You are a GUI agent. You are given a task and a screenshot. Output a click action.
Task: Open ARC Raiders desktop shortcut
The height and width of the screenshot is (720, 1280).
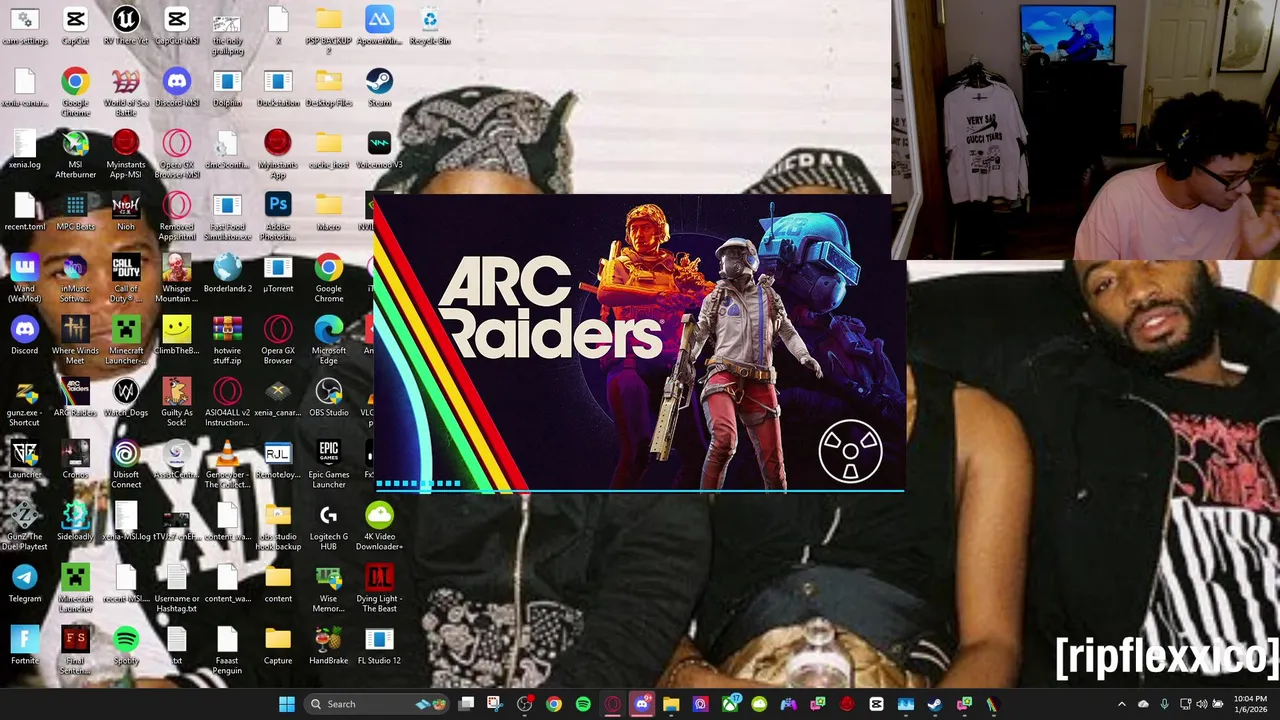tap(75, 398)
